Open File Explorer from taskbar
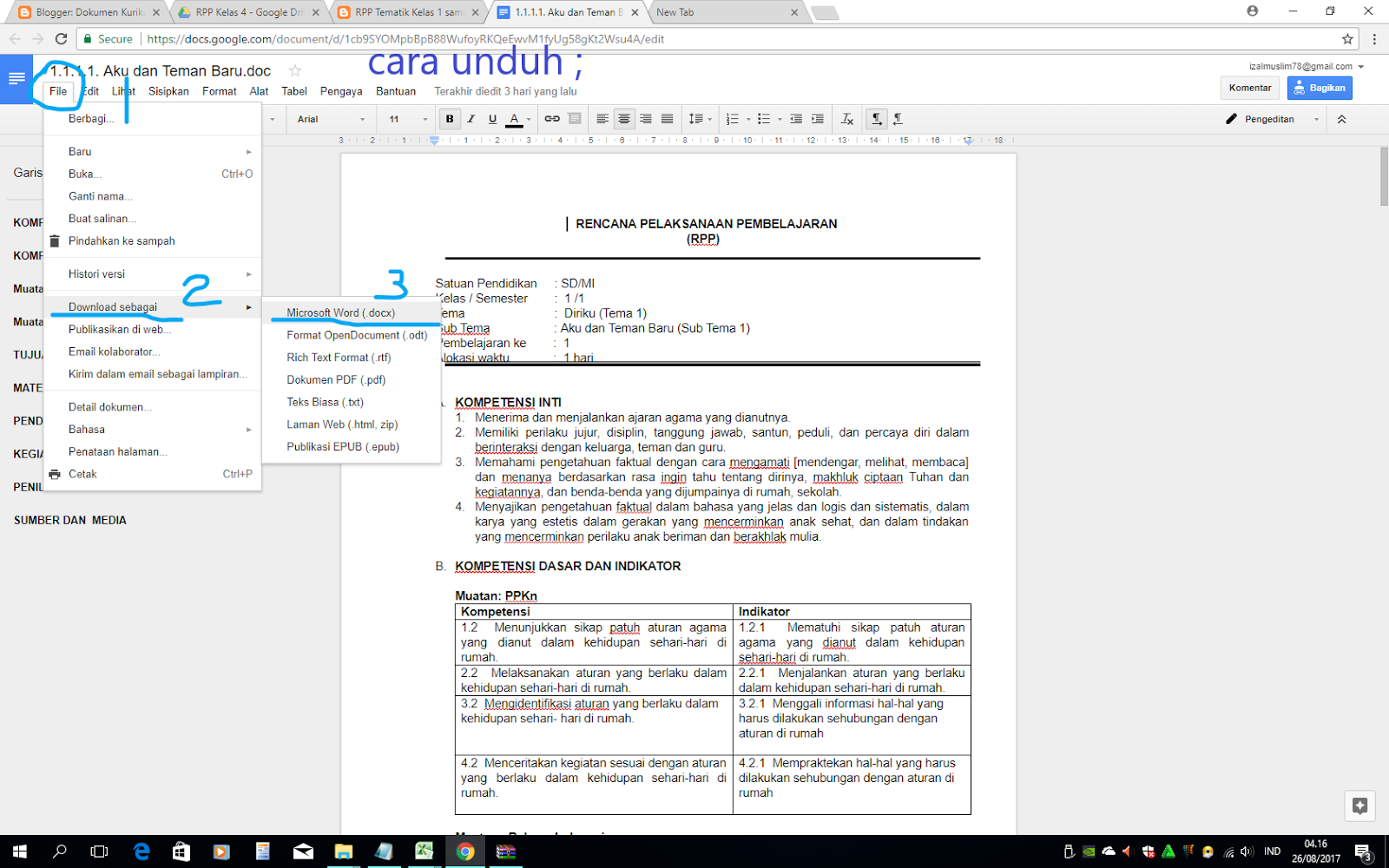The width and height of the screenshot is (1389, 868). (343, 852)
